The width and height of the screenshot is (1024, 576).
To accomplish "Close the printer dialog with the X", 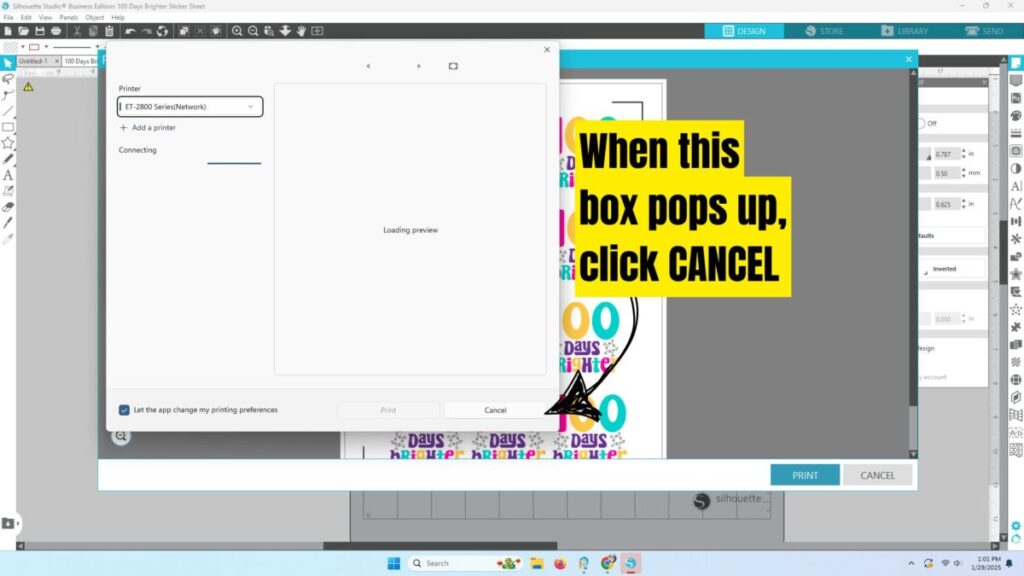I will 547,50.
